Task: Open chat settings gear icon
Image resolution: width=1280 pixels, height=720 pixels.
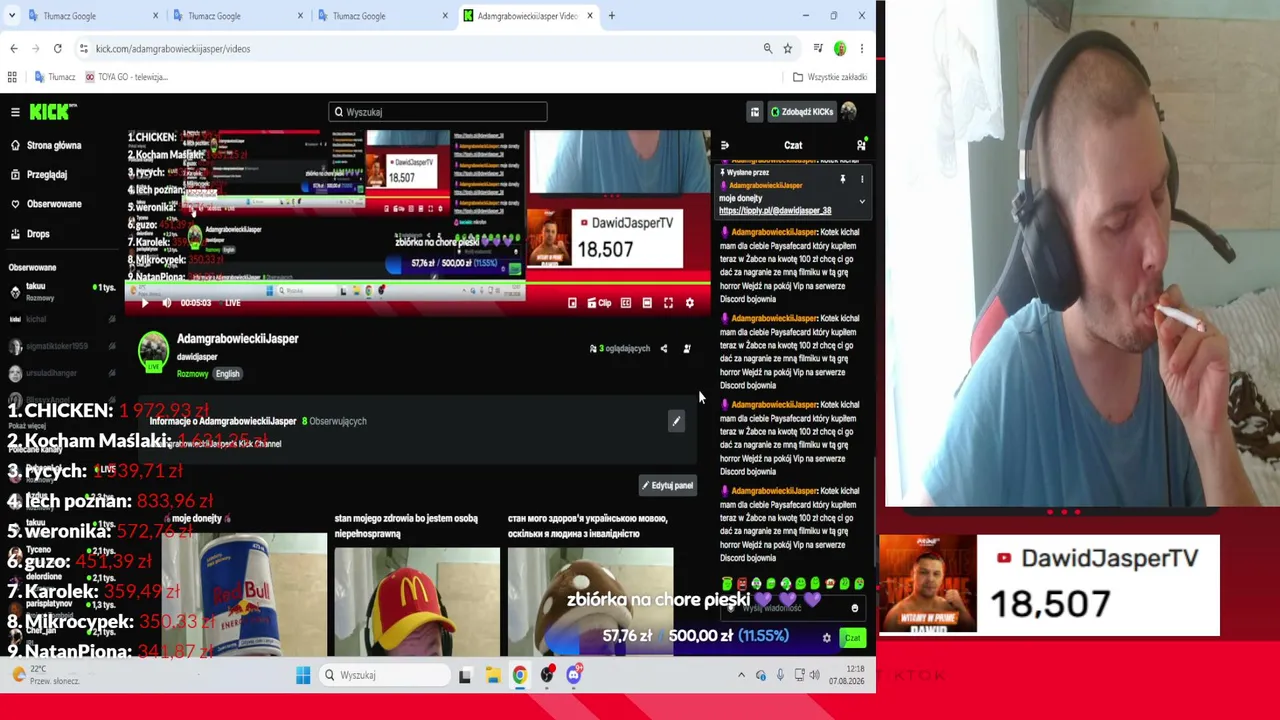Action: point(826,638)
